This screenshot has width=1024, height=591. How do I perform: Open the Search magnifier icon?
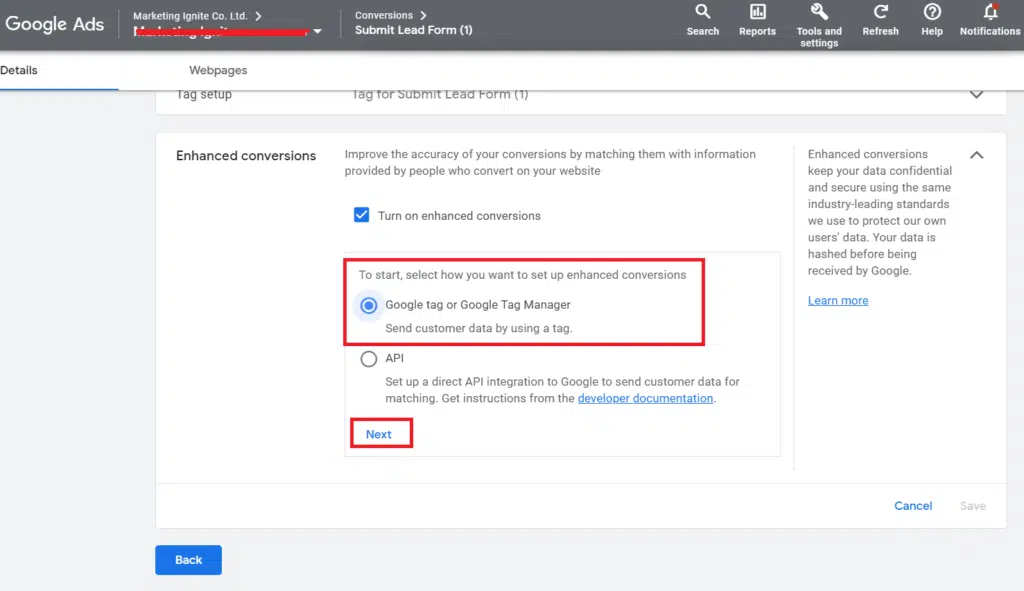(x=702, y=13)
